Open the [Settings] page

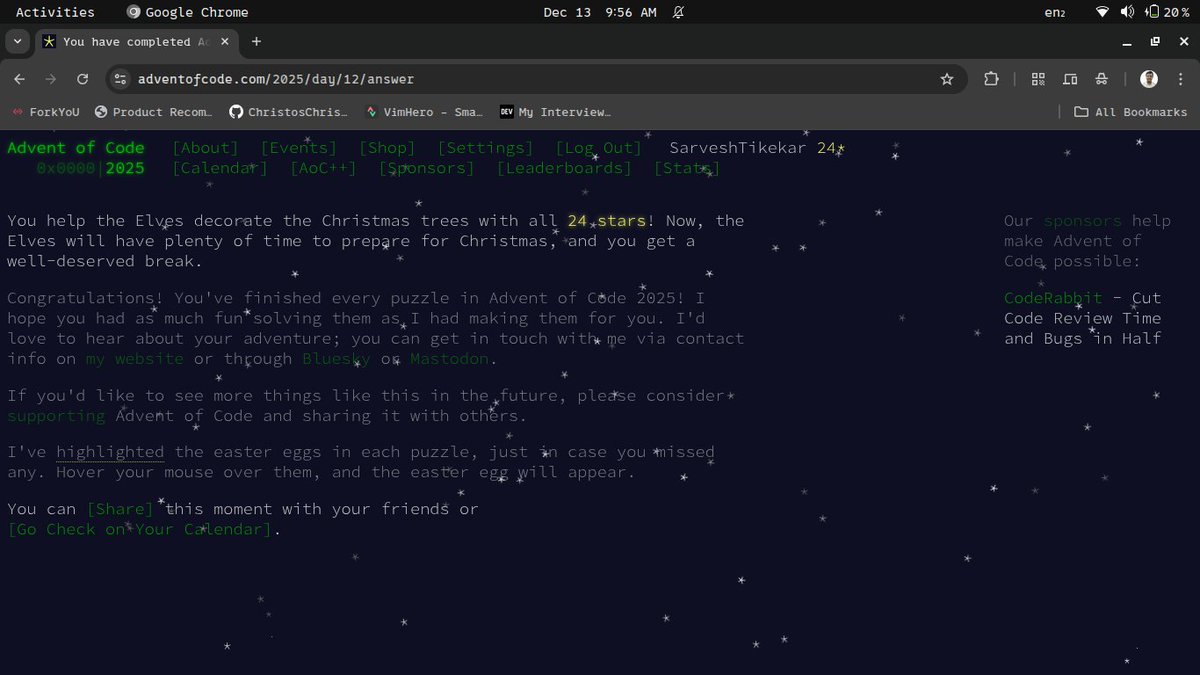486,148
